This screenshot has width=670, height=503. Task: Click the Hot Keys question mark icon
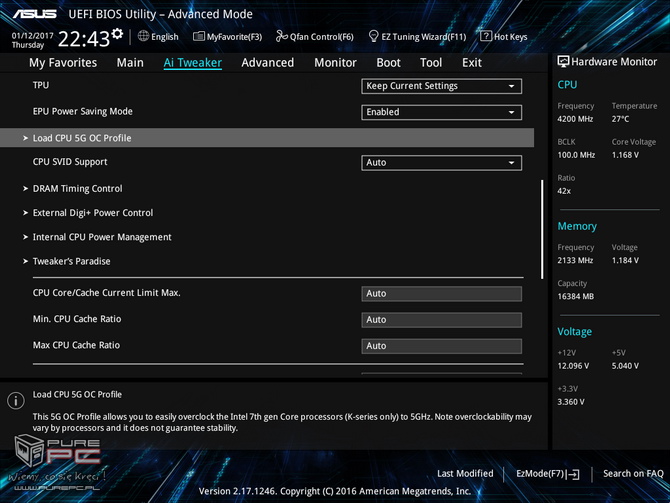486,36
